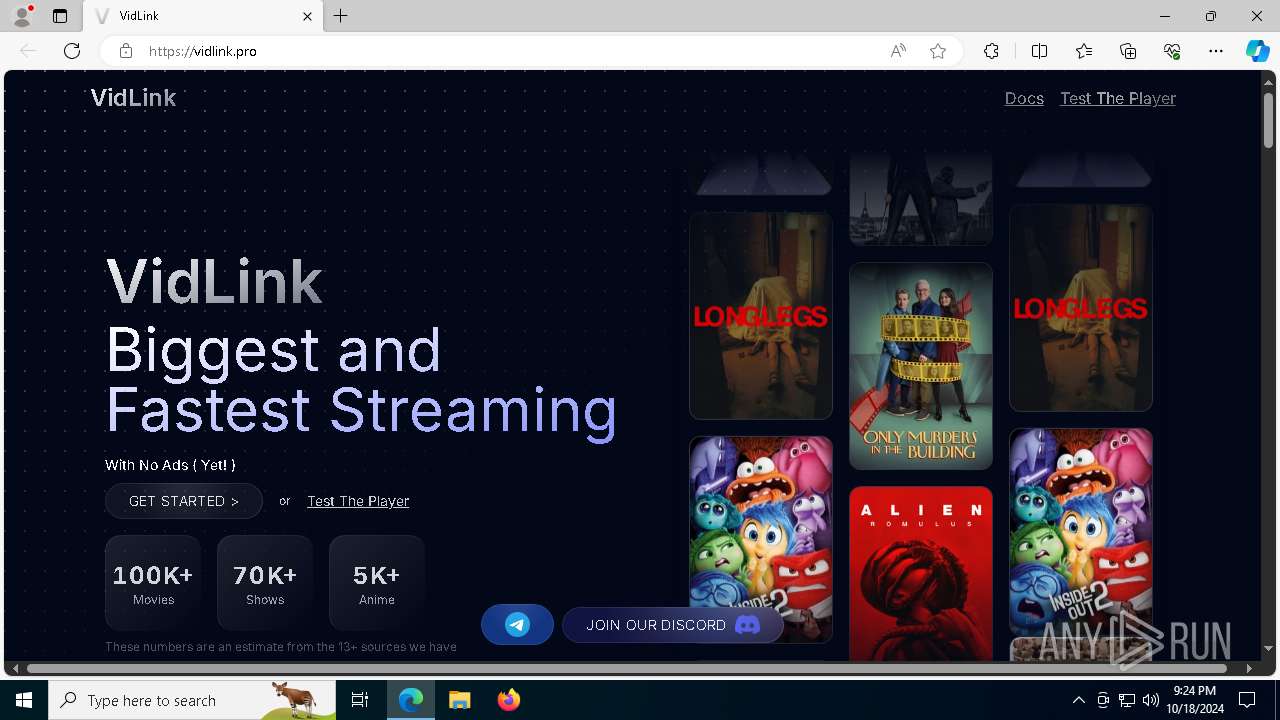This screenshot has height=720, width=1280.
Task: Start Read Aloud from address bar
Action: [898, 51]
